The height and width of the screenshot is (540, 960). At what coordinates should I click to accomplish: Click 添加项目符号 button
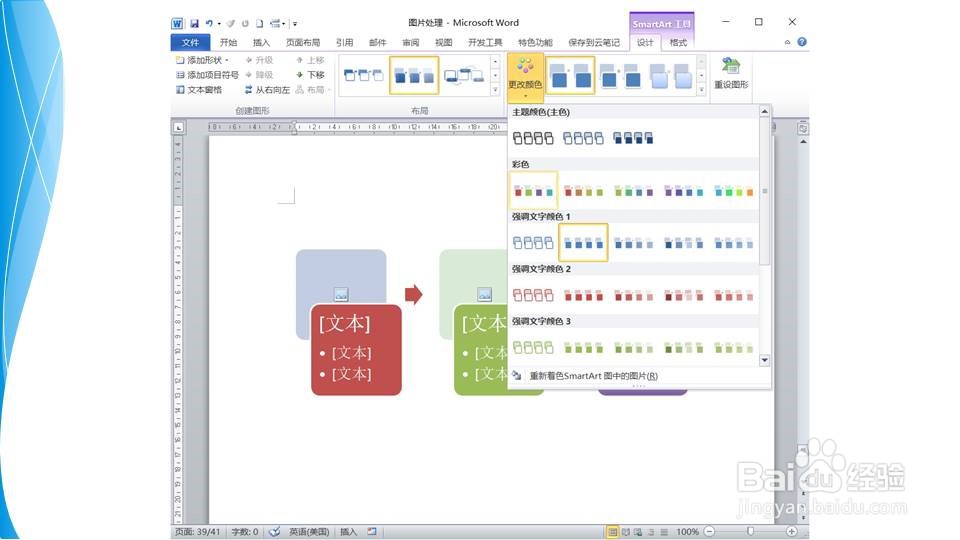pyautogui.click(x=207, y=75)
